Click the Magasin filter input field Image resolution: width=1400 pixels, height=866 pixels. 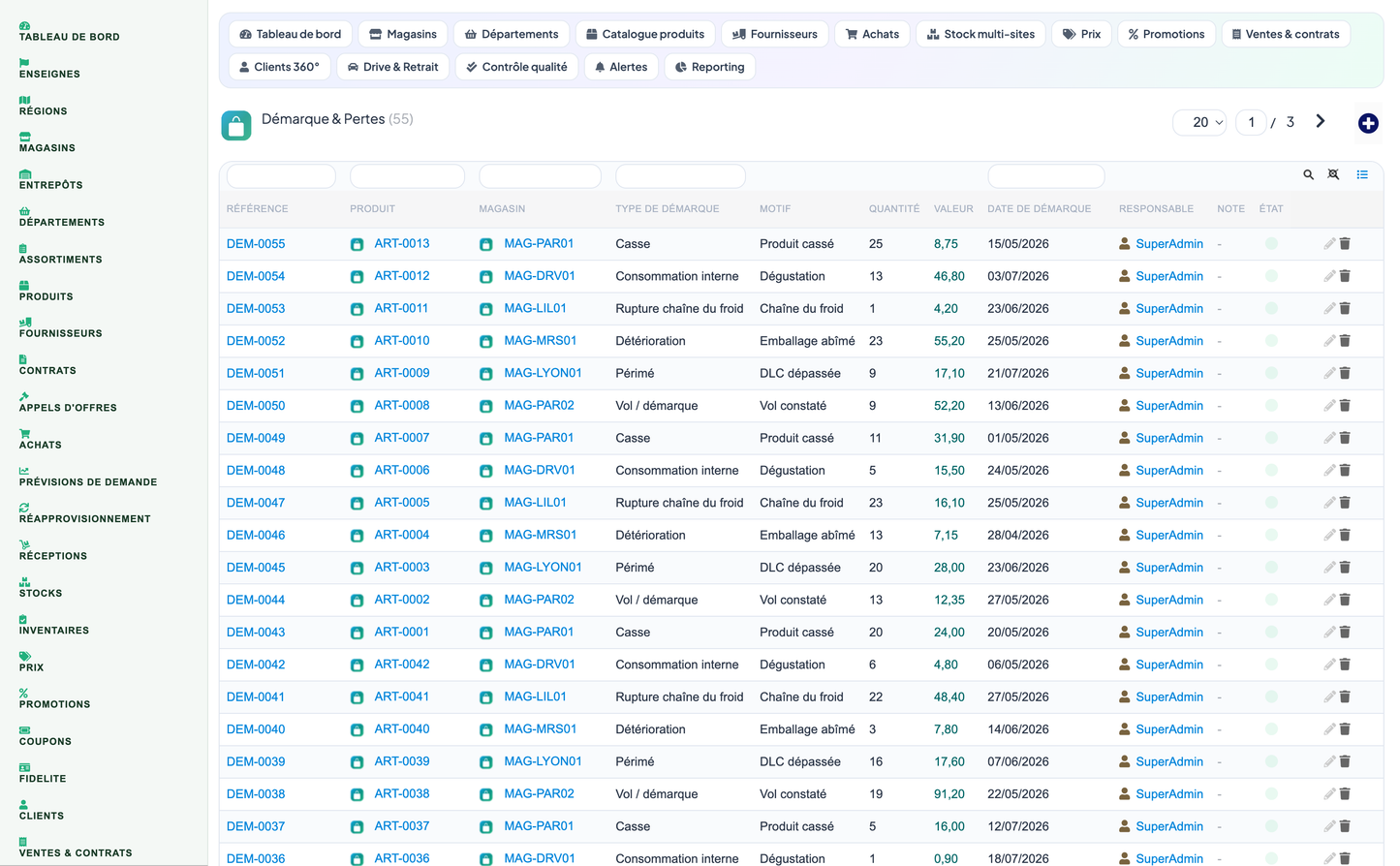pos(540,176)
